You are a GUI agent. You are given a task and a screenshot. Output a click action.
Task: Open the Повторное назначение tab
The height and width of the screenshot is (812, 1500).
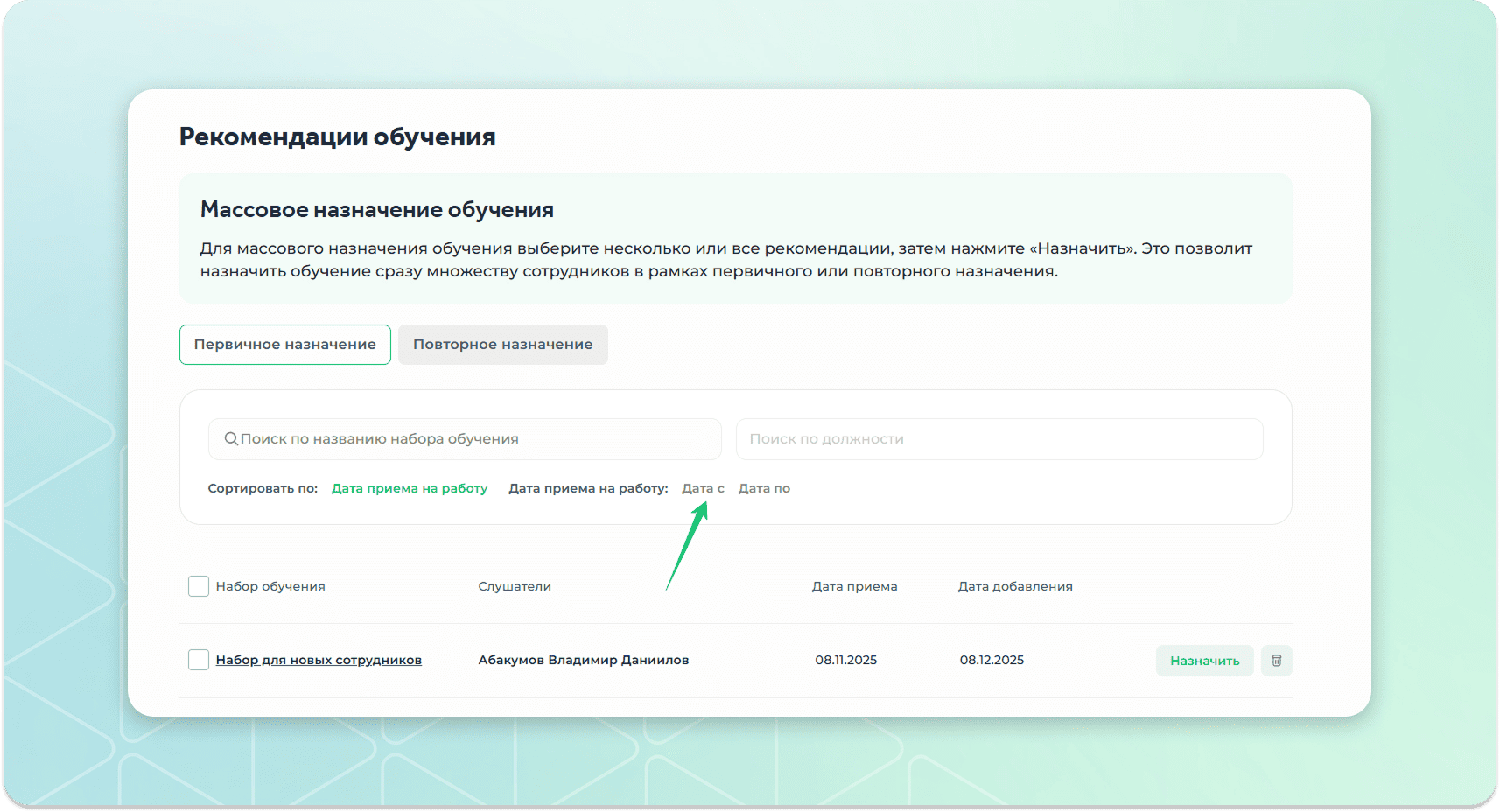click(x=502, y=345)
